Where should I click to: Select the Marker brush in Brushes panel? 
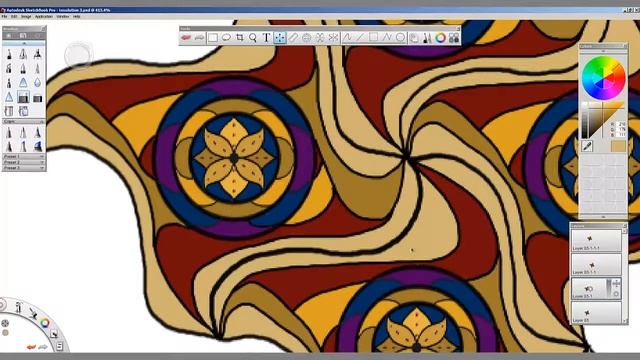(x=37, y=53)
